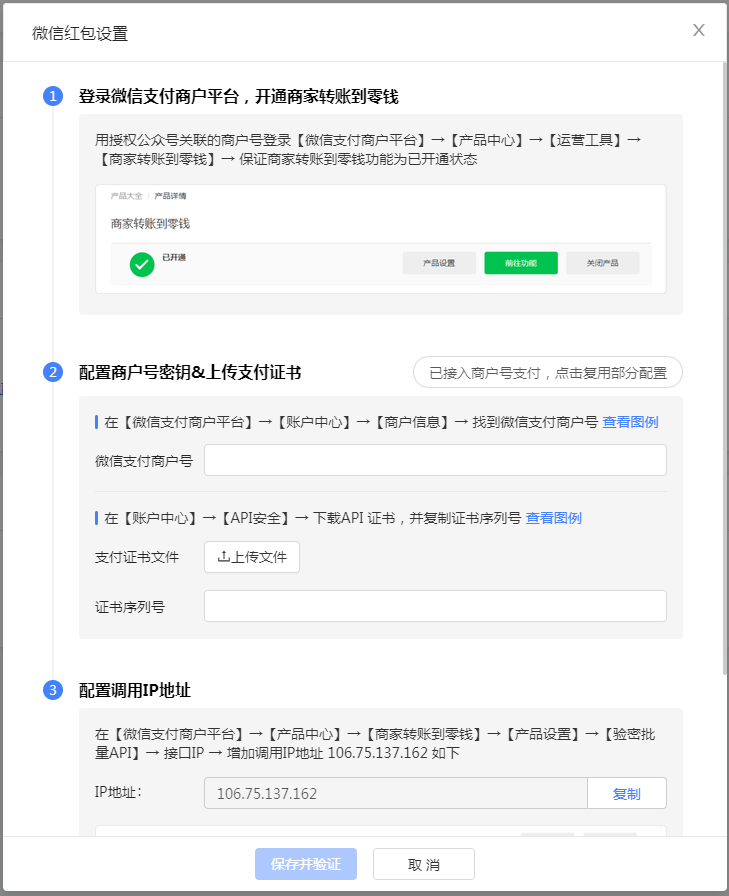Close the 微信红包设置 dialog
729x896 pixels.
(x=698, y=30)
